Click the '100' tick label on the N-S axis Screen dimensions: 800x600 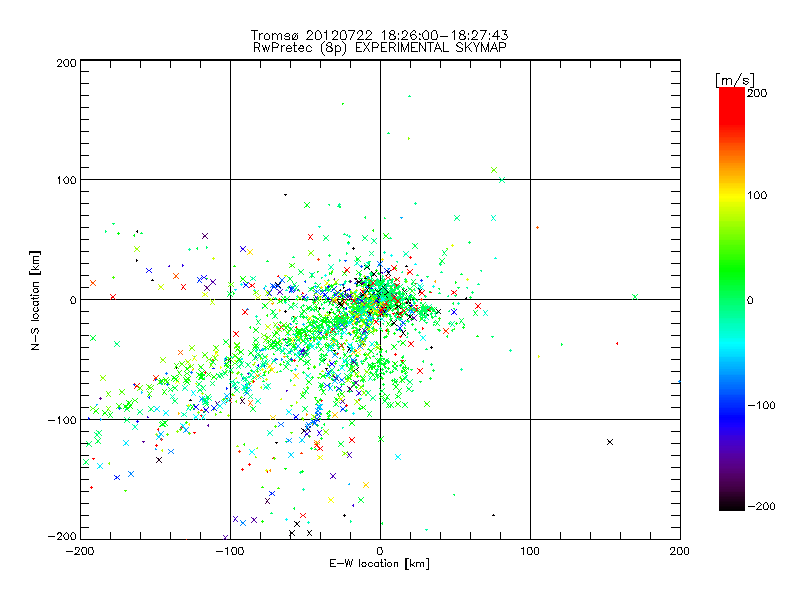(67, 180)
